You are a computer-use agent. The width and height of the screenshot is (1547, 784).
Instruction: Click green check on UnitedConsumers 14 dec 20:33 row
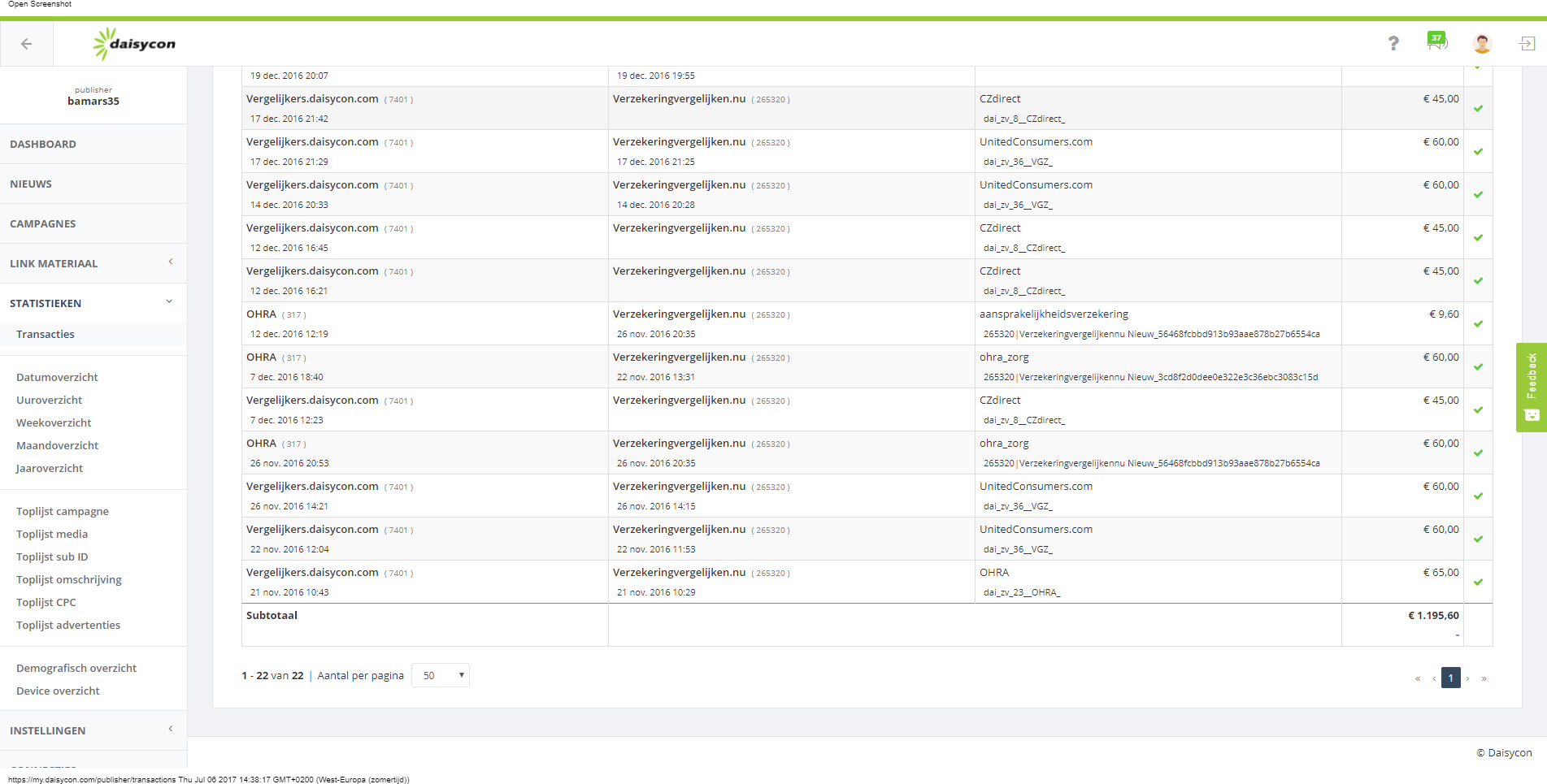pyautogui.click(x=1478, y=194)
